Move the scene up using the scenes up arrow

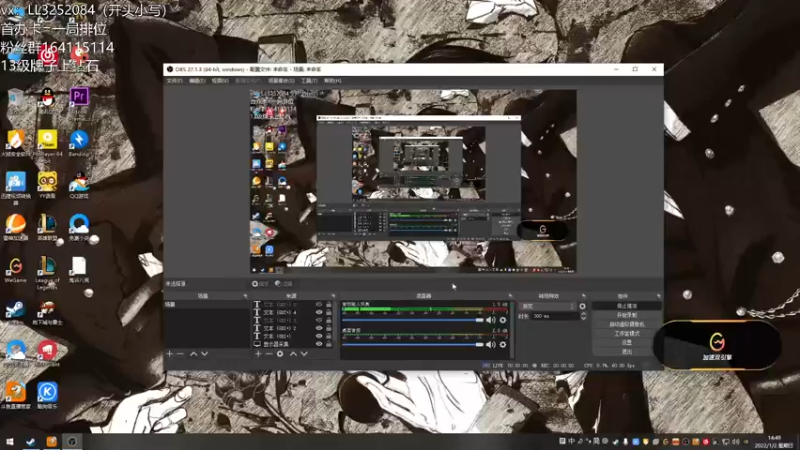point(193,354)
